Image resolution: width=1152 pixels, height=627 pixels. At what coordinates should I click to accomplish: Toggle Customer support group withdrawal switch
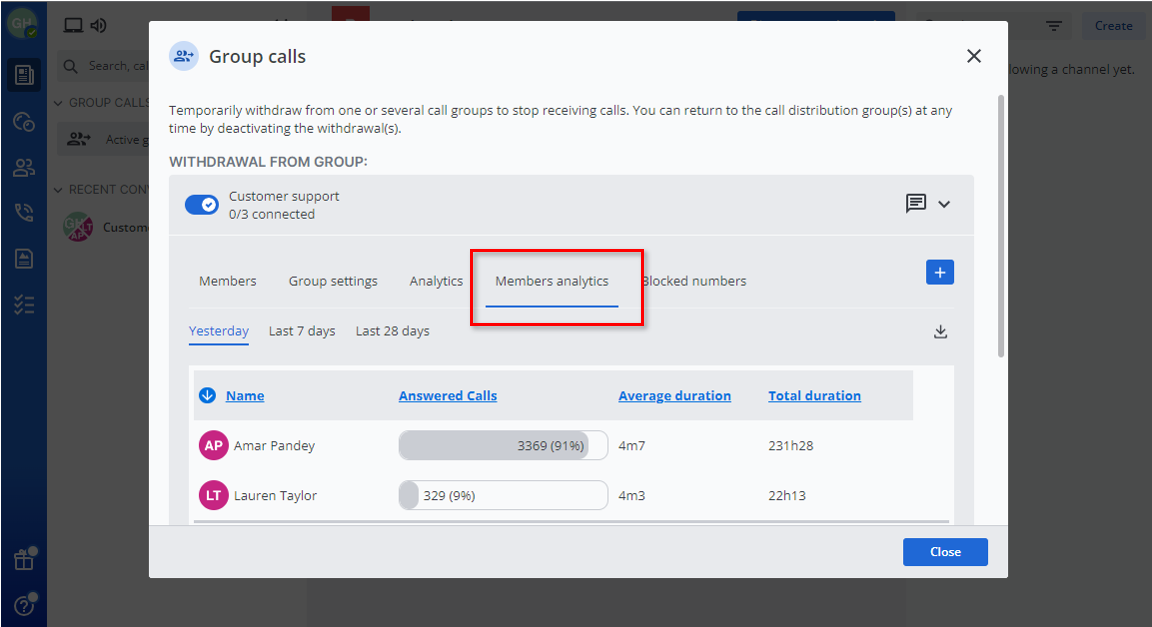tap(202, 205)
